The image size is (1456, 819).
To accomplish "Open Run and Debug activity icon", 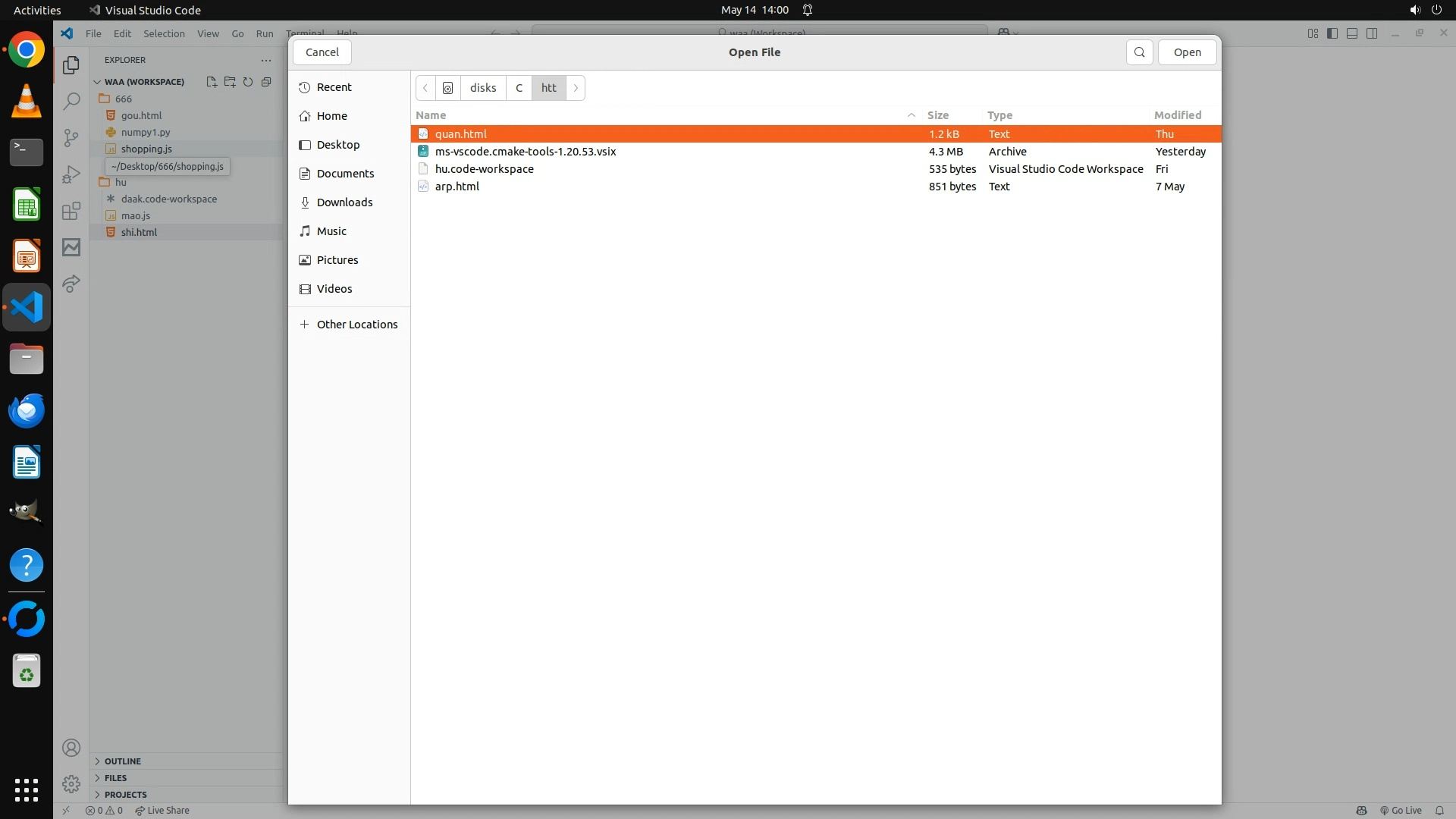I will coord(71,174).
